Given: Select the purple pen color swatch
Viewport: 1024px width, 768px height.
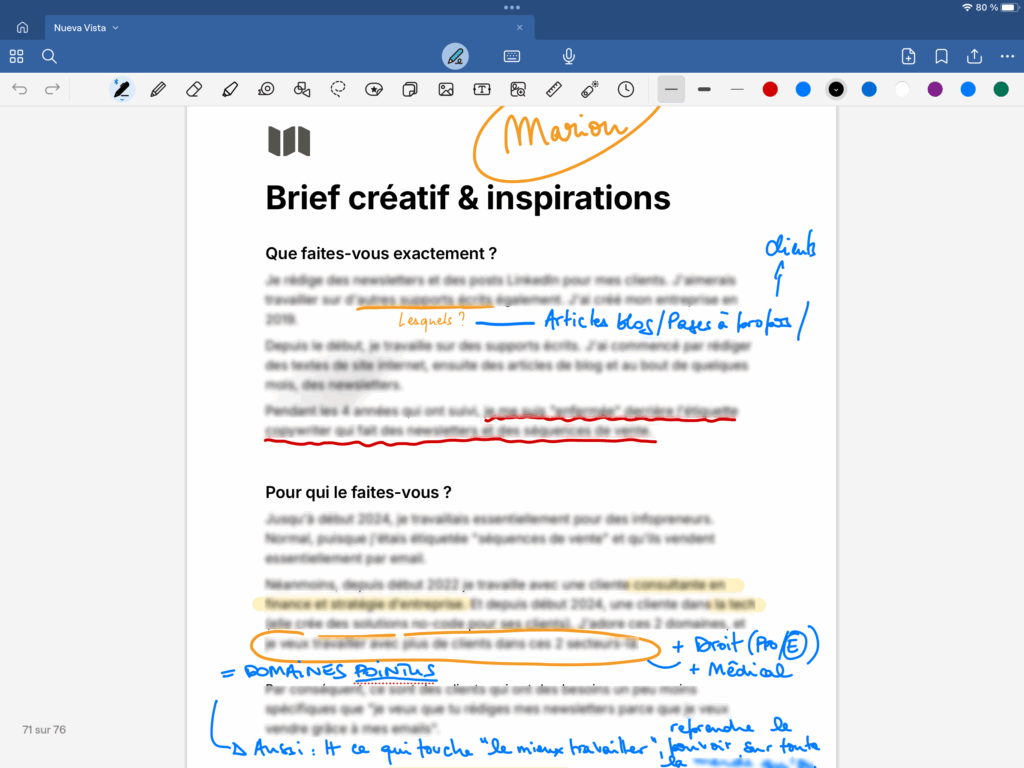Looking at the screenshot, I should point(935,89).
